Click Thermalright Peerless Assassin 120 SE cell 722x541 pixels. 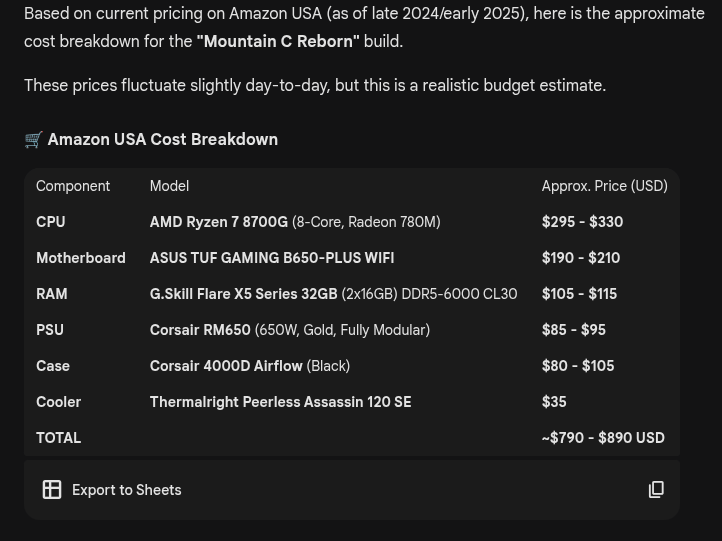tap(280, 402)
